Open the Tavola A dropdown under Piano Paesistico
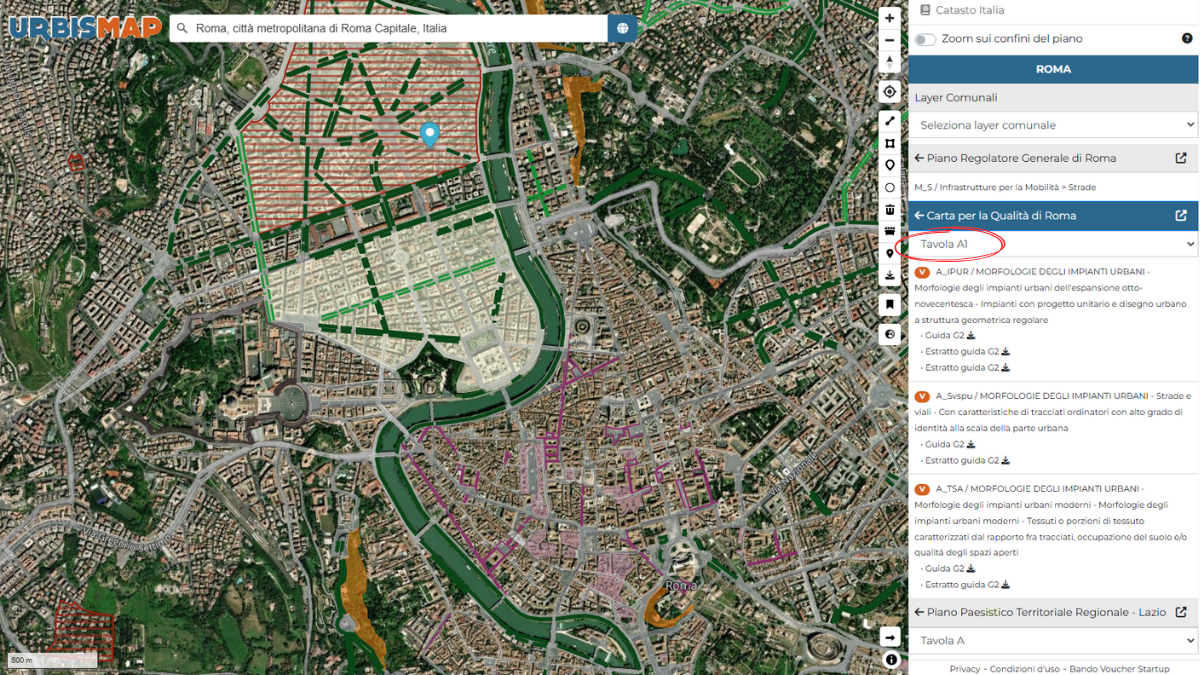 pyautogui.click(x=1052, y=640)
